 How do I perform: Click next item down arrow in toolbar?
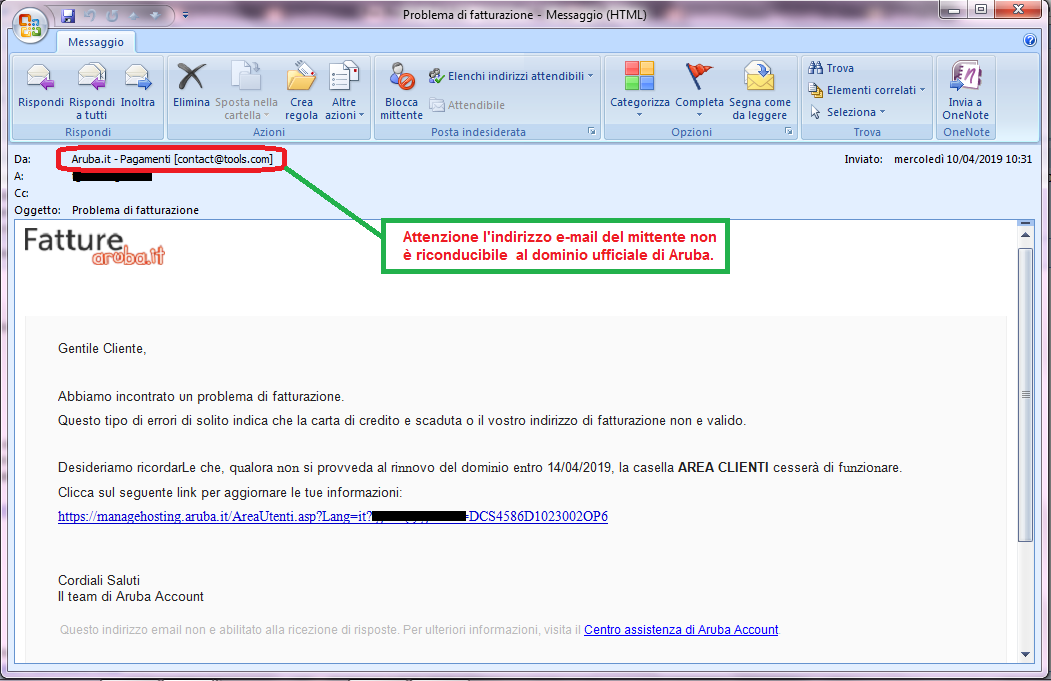coord(156,15)
